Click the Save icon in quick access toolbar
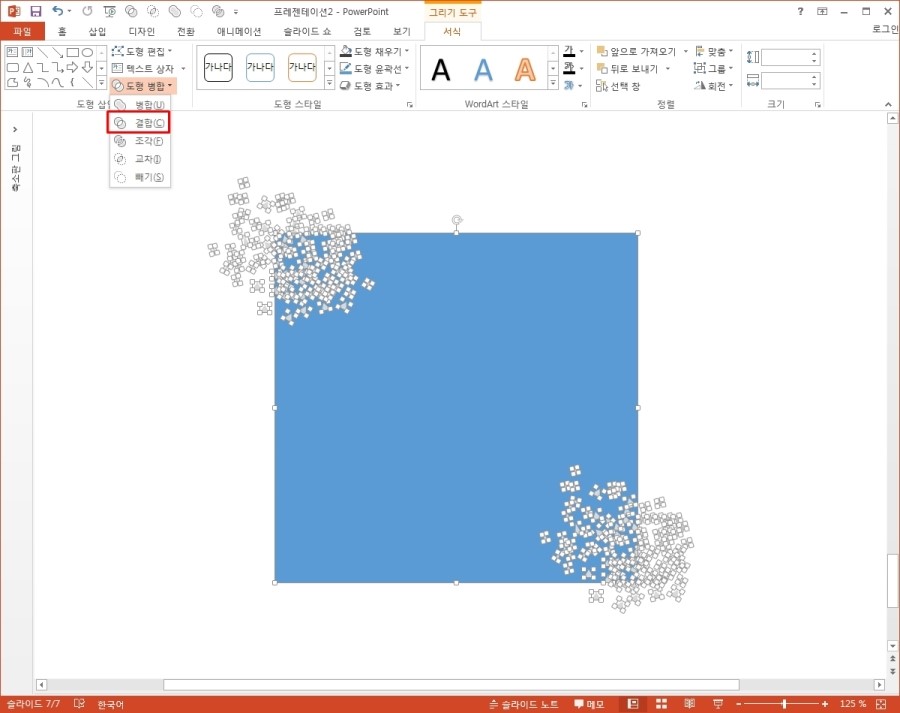This screenshot has width=900, height=713. click(x=36, y=11)
